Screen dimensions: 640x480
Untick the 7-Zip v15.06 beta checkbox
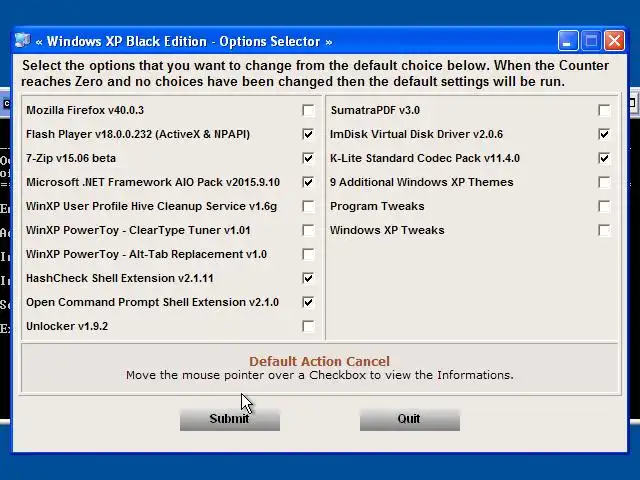pos(308,158)
